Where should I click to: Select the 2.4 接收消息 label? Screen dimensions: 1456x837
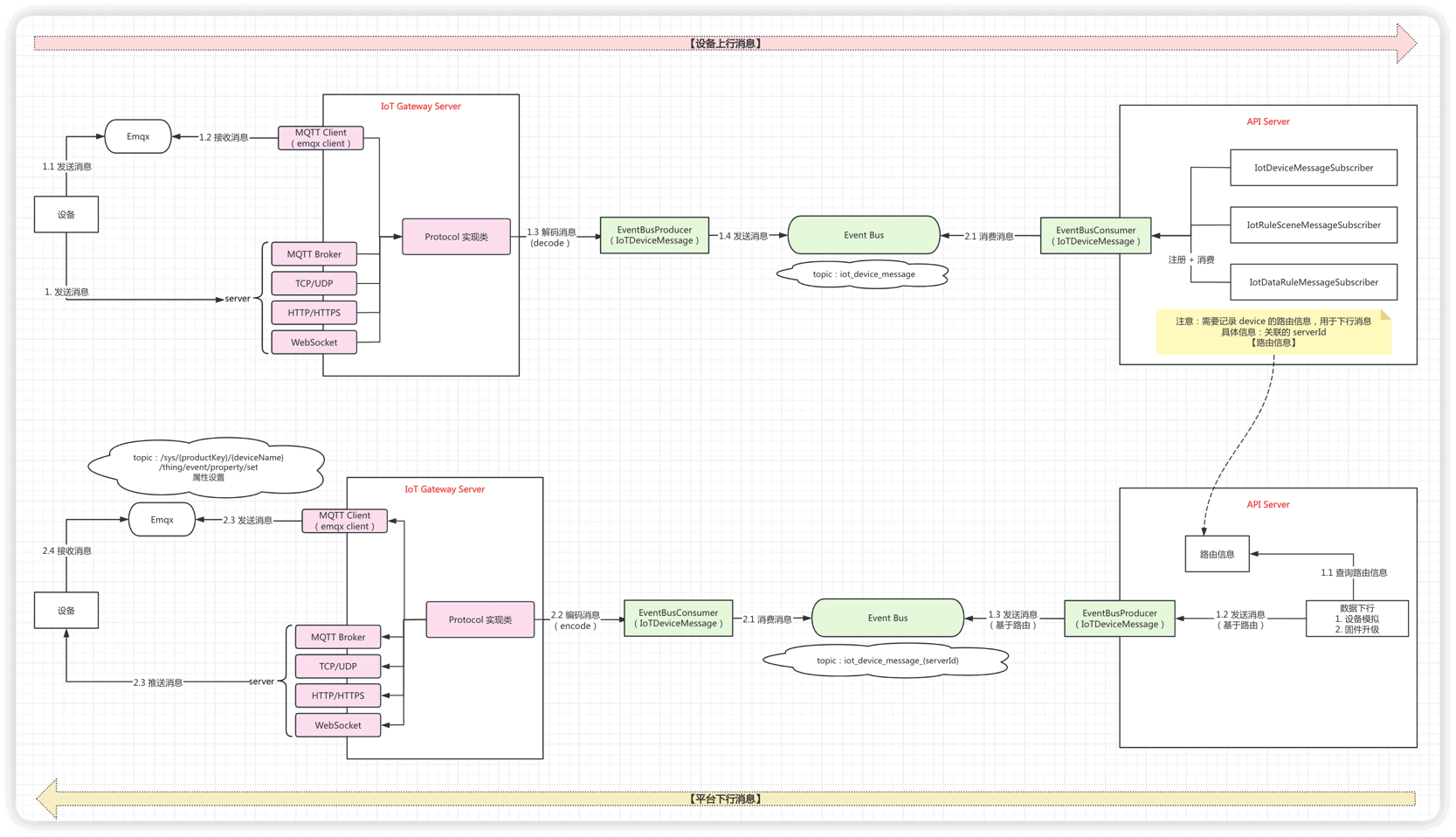67,551
